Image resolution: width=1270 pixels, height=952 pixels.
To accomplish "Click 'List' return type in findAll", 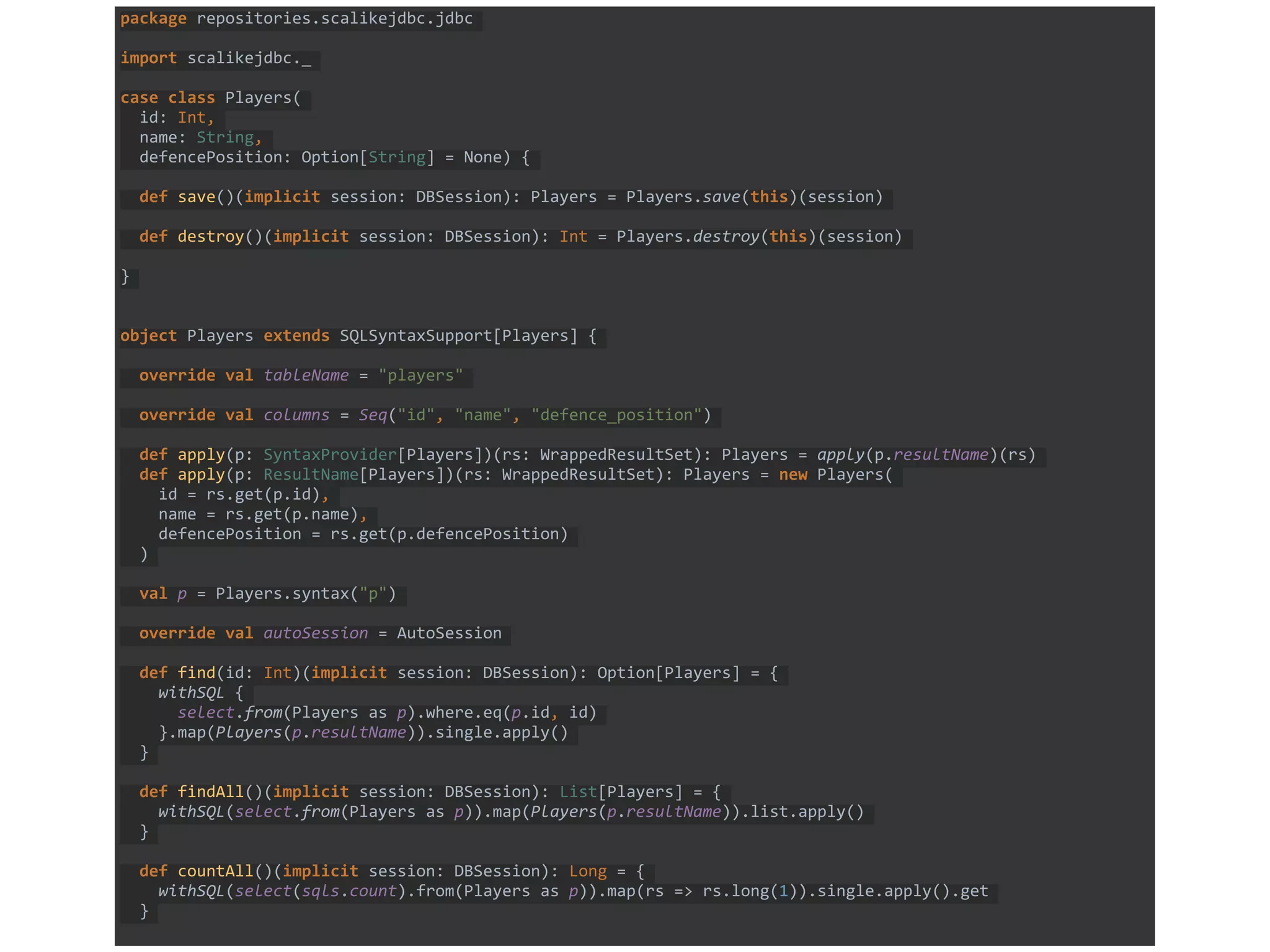I will coord(578,792).
